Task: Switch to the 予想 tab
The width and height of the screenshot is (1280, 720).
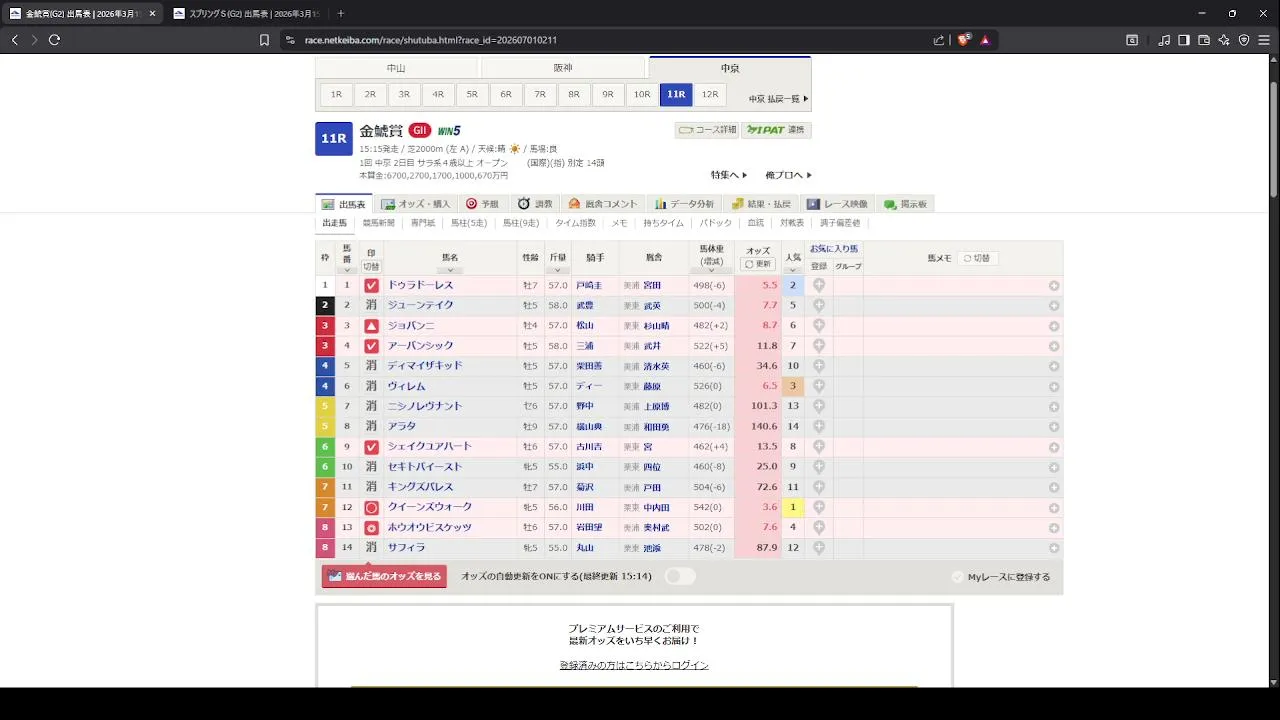Action: (x=482, y=204)
